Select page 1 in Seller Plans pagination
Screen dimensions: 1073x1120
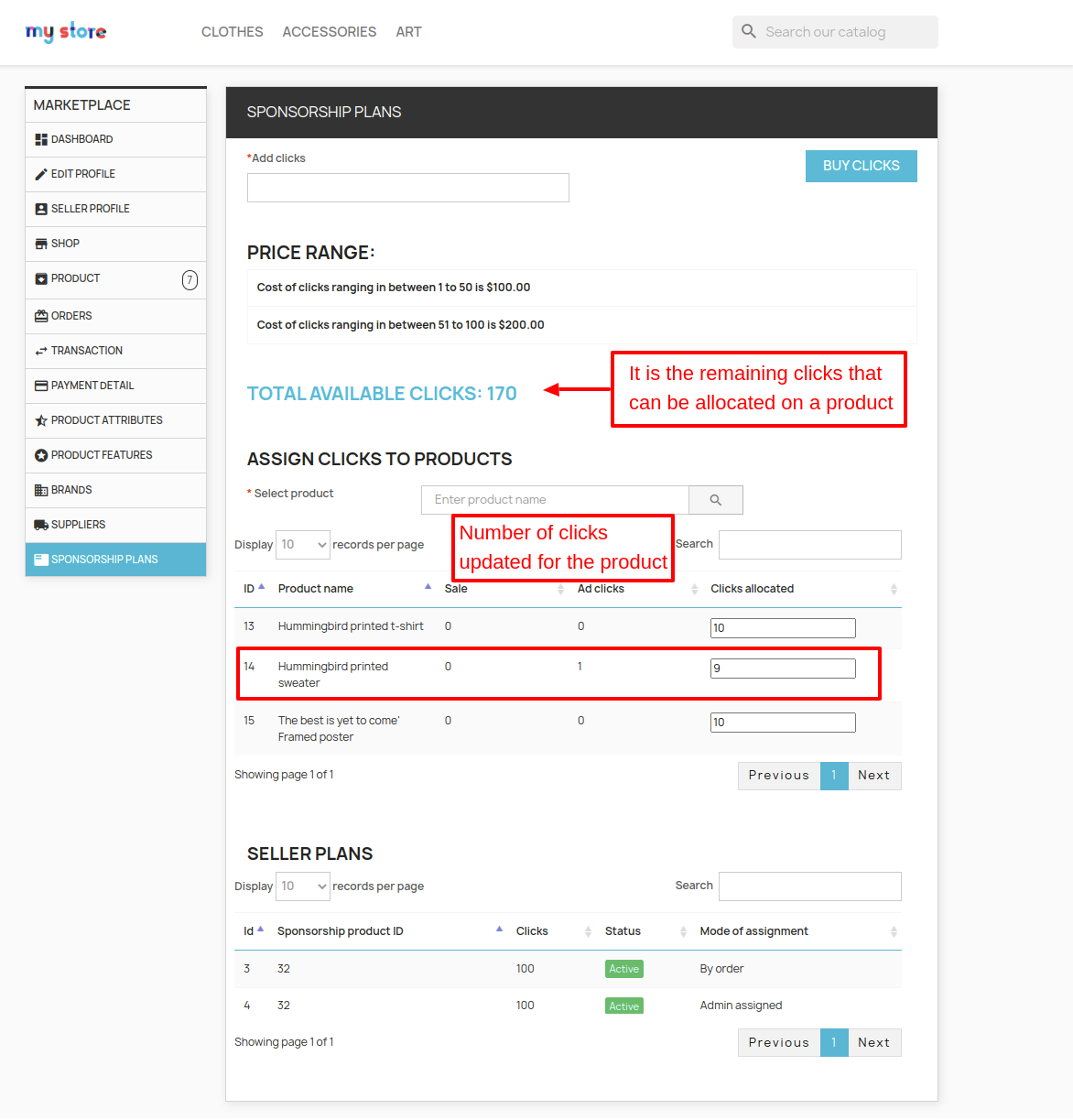tap(834, 1043)
